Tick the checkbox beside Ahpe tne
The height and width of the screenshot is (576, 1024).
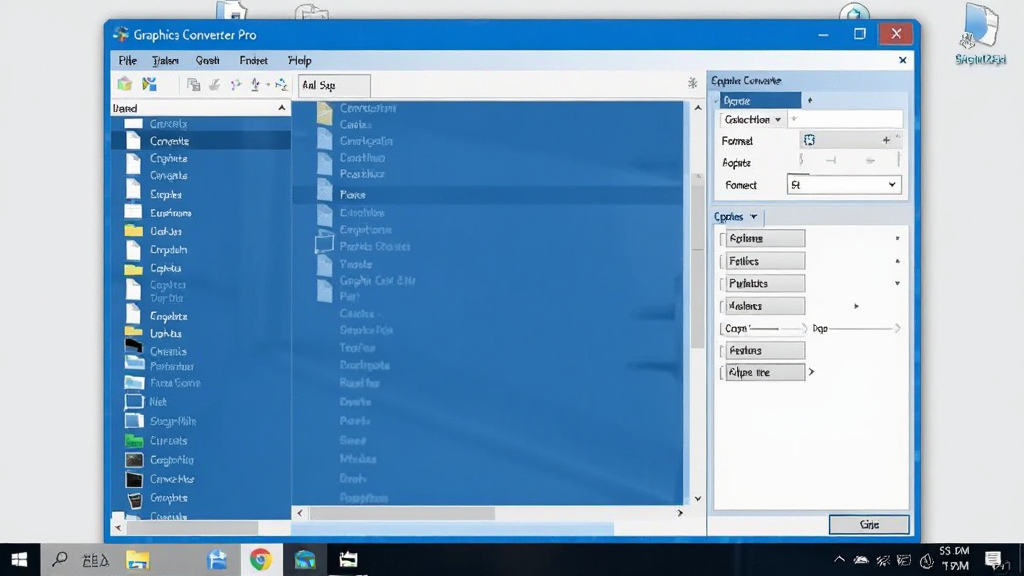click(x=722, y=373)
